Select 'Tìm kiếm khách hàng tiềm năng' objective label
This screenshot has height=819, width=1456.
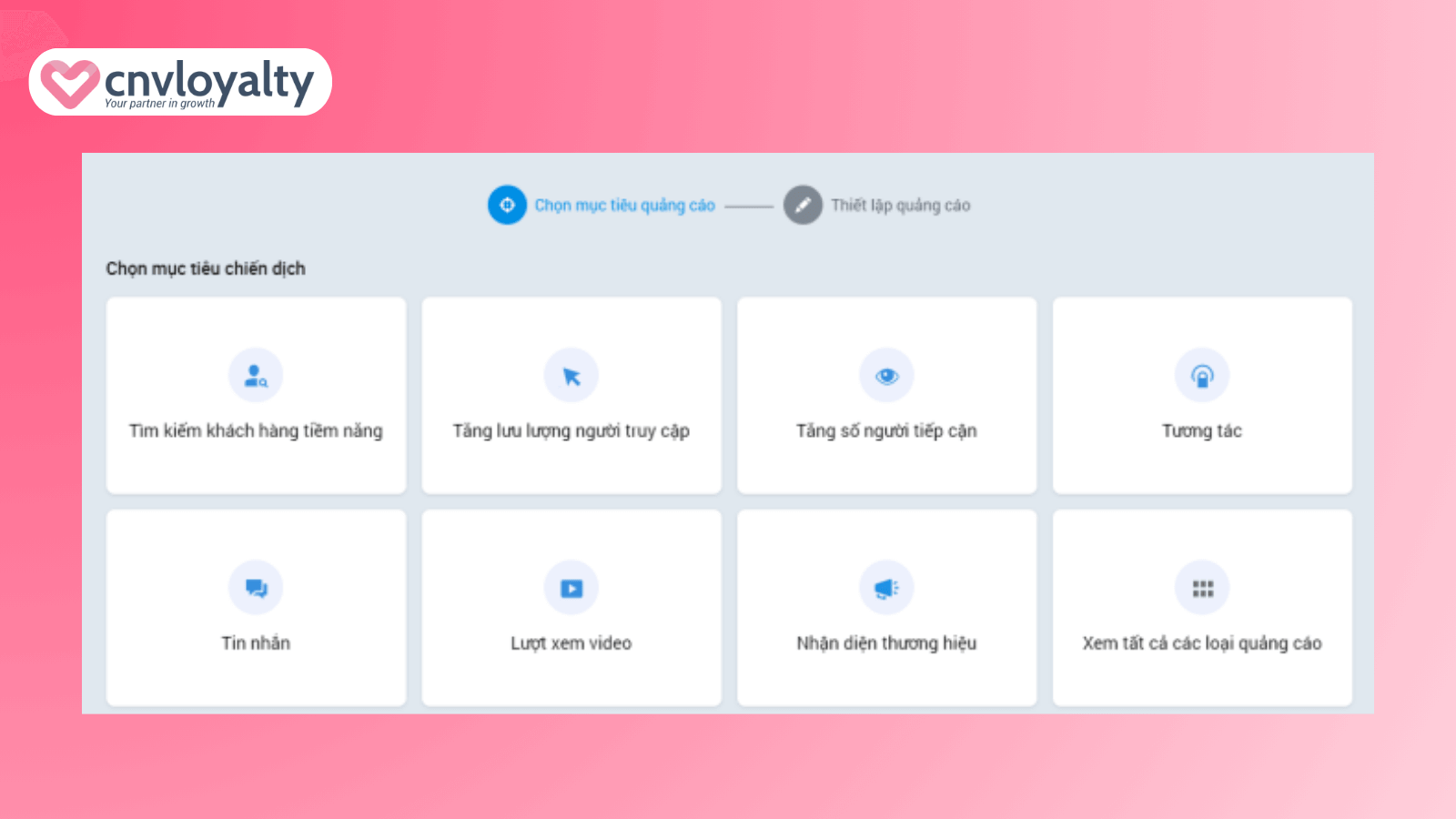point(256,431)
